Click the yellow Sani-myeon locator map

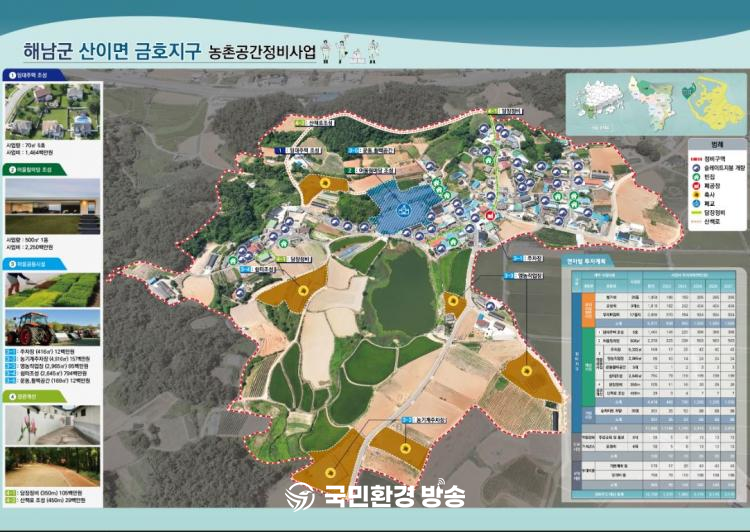pos(713,104)
